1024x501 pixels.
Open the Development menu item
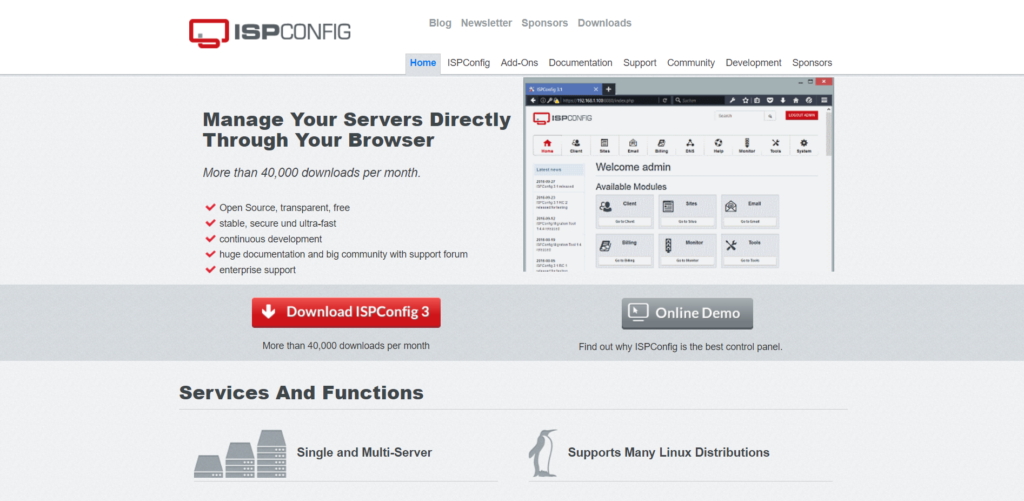click(754, 63)
